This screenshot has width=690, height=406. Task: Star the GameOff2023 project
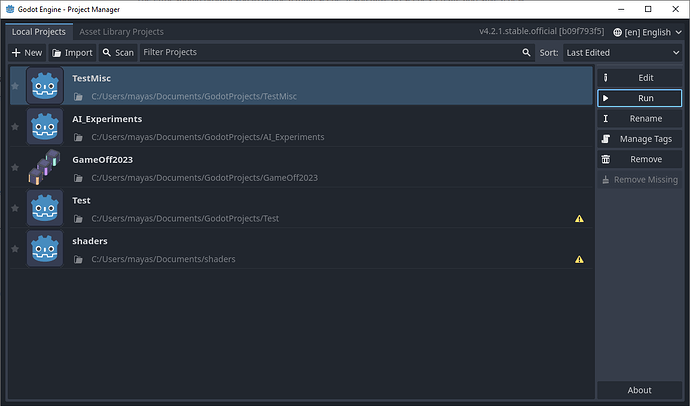(x=15, y=167)
